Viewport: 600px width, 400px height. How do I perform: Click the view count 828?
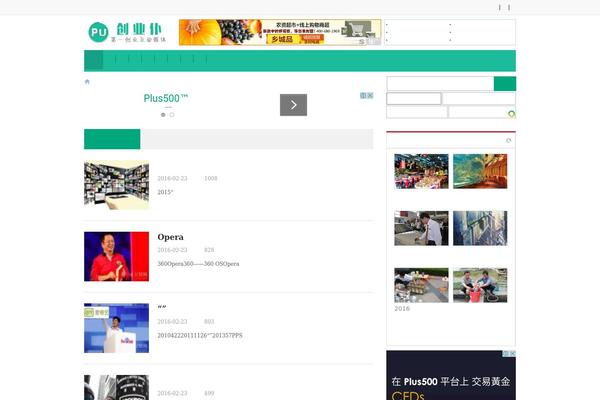pyautogui.click(x=209, y=250)
